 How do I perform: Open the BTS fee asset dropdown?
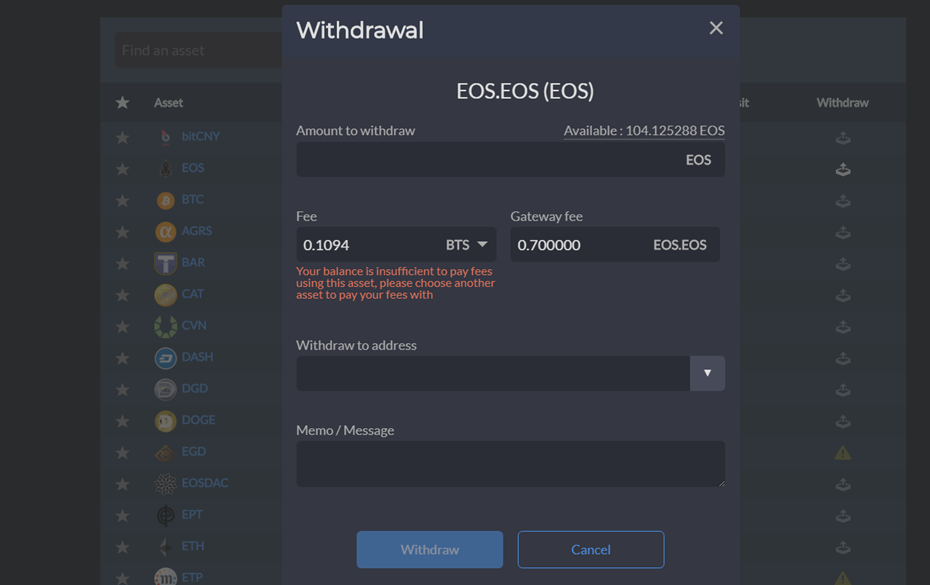pos(467,244)
